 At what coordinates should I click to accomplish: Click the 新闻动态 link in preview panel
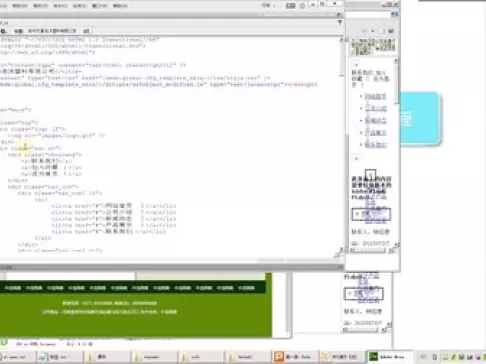click(375, 120)
